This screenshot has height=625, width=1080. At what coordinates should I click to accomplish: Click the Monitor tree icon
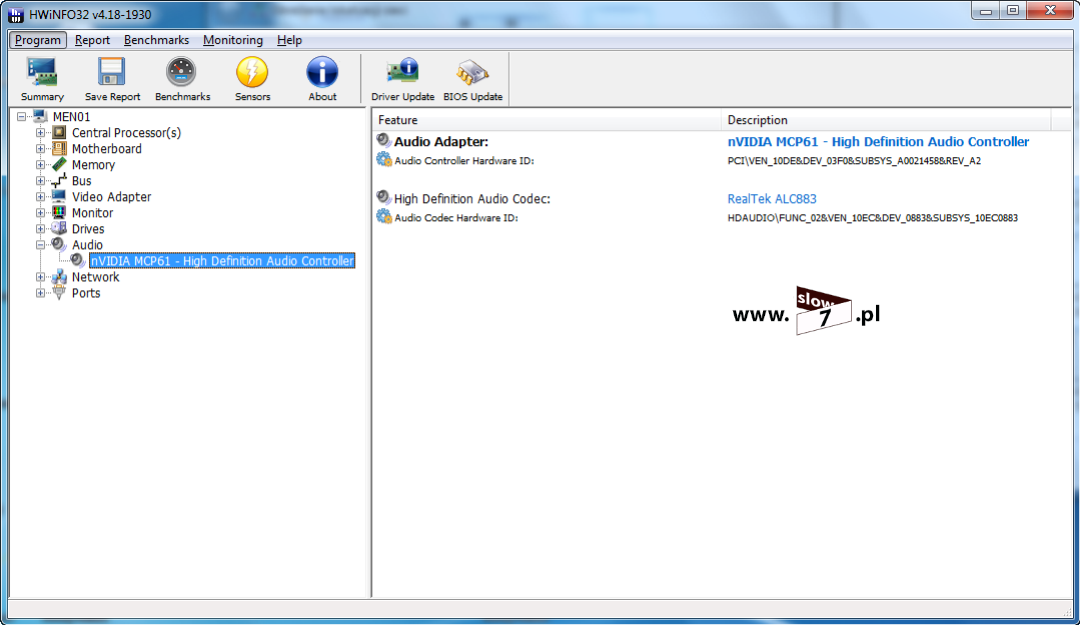pyautogui.click(x=59, y=212)
